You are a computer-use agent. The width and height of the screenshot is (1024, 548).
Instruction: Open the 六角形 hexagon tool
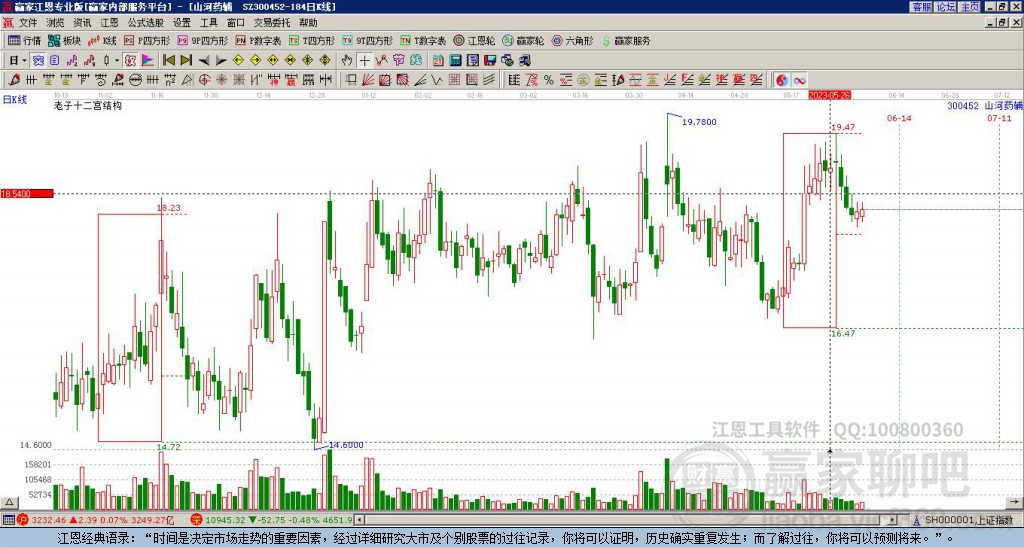(x=573, y=40)
